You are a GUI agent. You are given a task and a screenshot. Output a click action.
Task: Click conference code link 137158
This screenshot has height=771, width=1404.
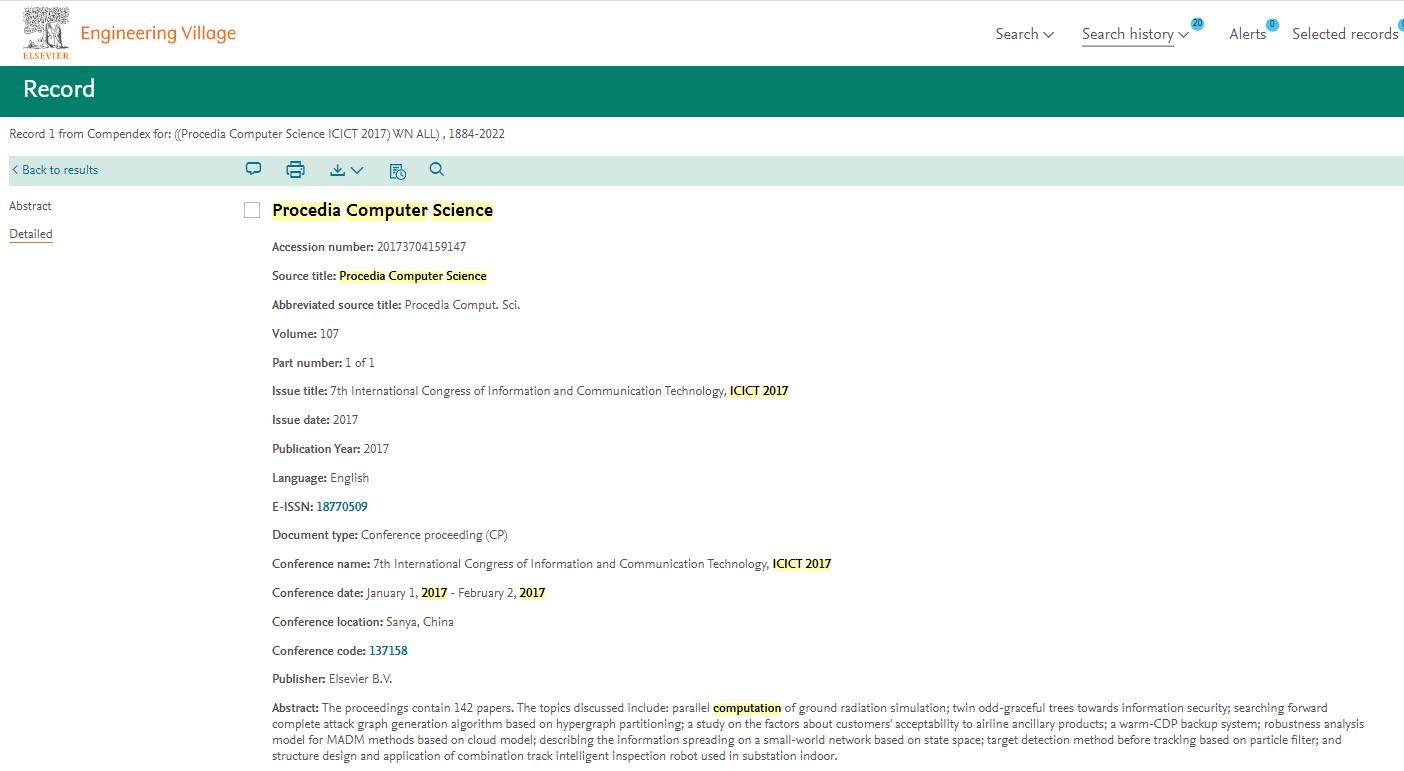388,651
